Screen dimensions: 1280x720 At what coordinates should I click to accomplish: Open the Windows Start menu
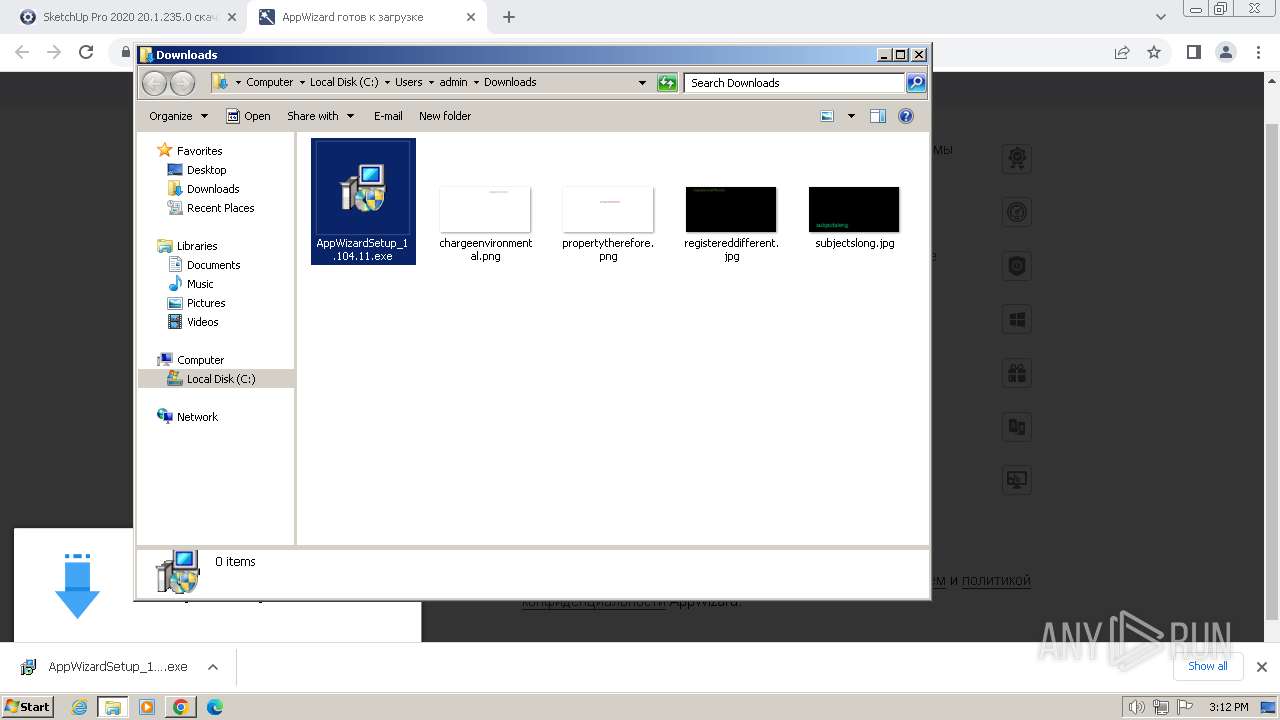click(x=28, y=706)
